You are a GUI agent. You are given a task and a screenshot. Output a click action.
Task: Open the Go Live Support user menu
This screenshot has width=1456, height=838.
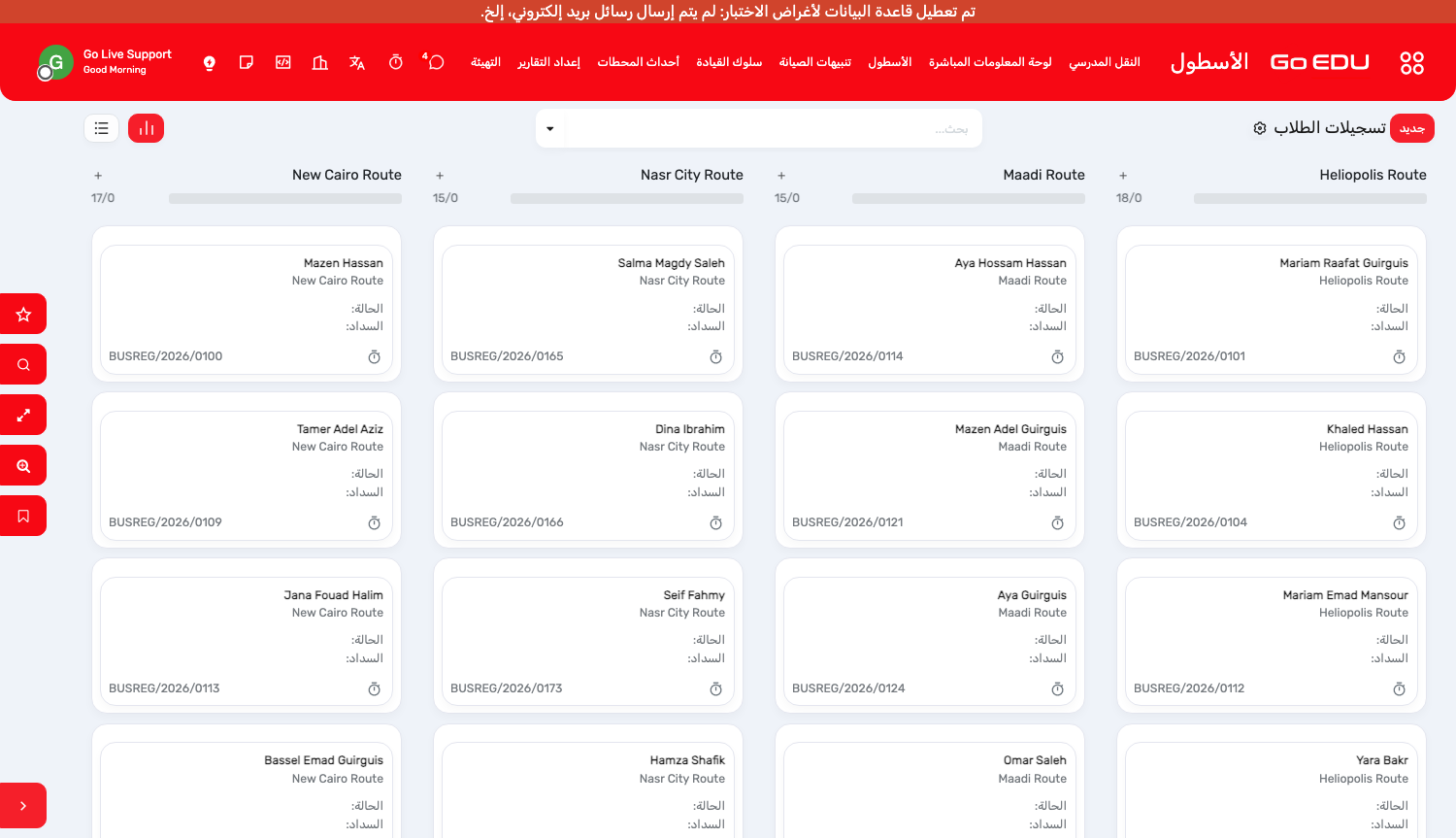point(105,62)
